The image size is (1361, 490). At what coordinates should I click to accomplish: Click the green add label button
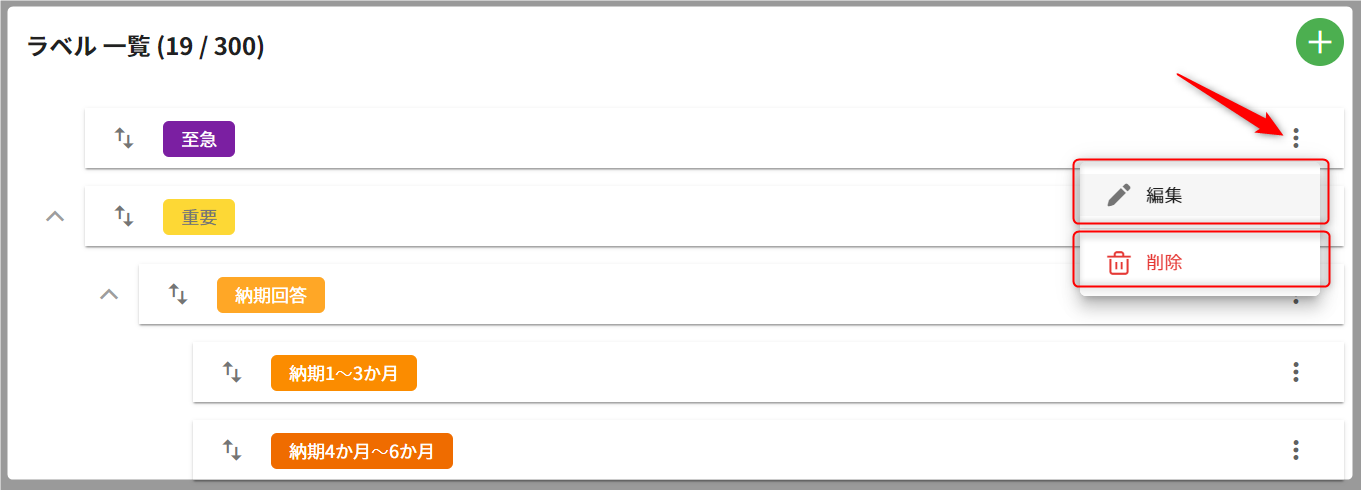[x=1321, y=43]
